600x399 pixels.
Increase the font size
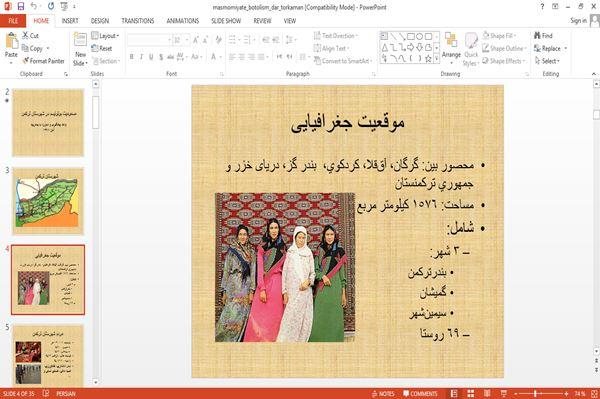(x=196, y=40)
